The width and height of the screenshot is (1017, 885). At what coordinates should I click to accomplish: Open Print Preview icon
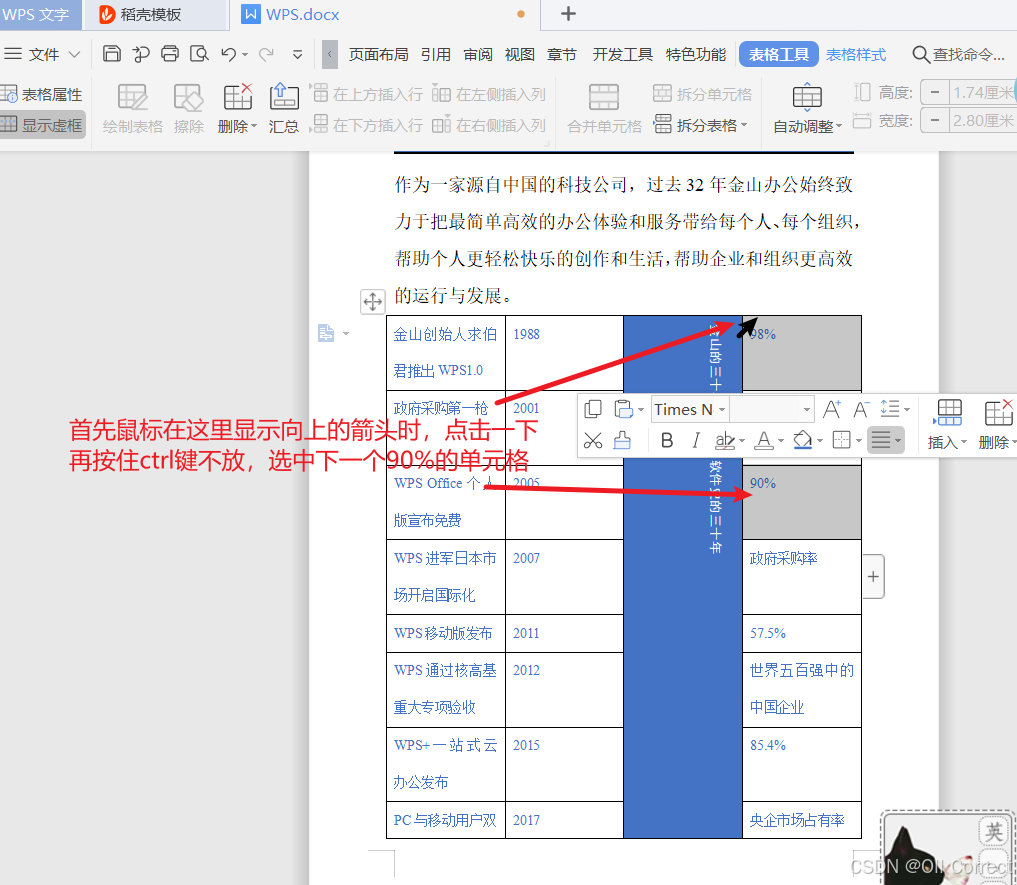(x=199, y=54)
